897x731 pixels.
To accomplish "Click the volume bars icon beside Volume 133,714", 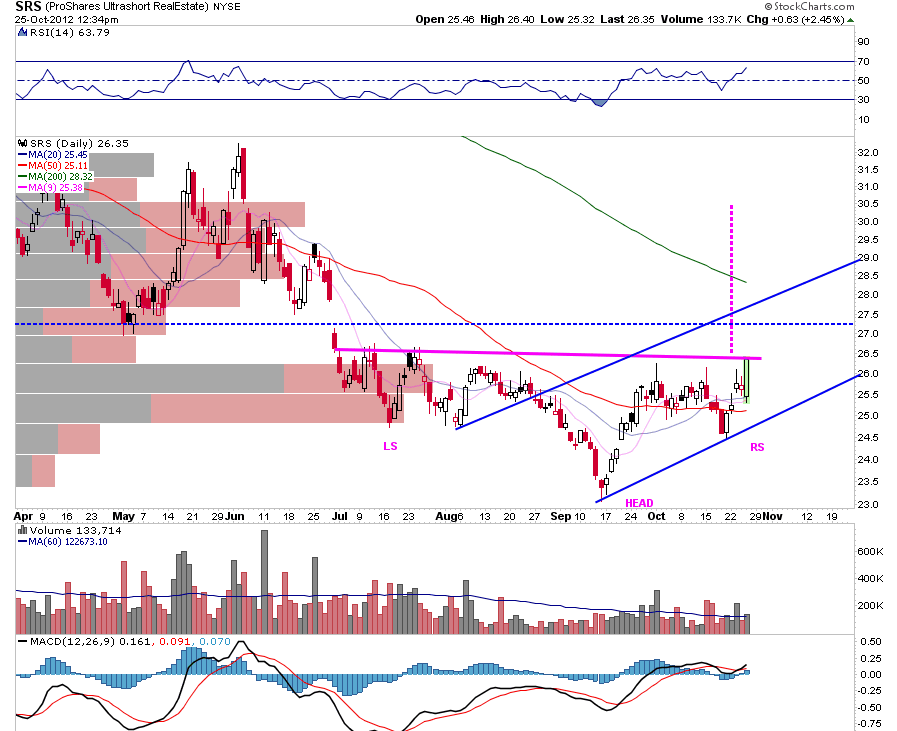I will (x=23, y=530).
